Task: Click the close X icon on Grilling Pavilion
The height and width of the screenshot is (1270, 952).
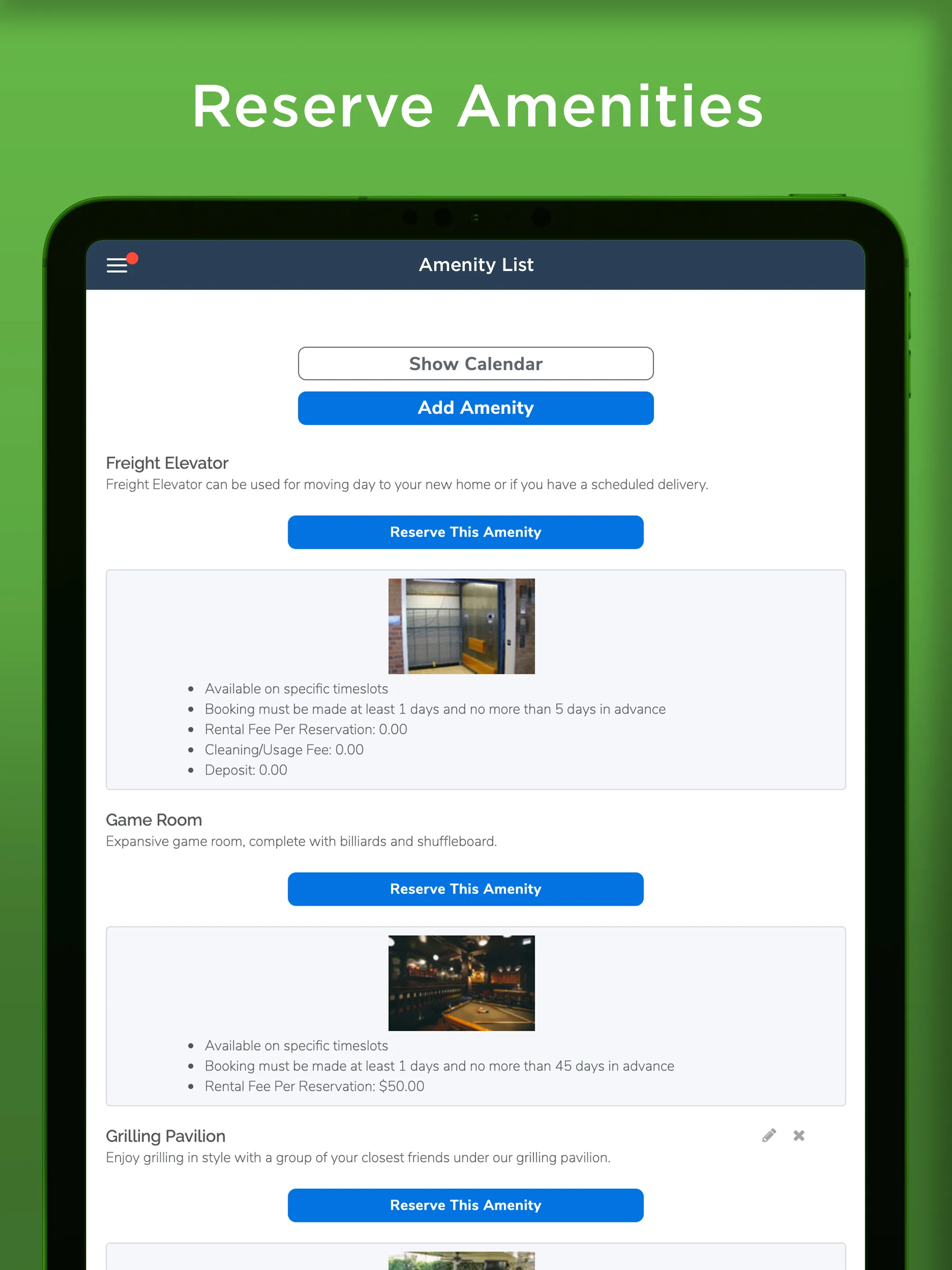Action: pyautogui.click(x=800, y=1135)
